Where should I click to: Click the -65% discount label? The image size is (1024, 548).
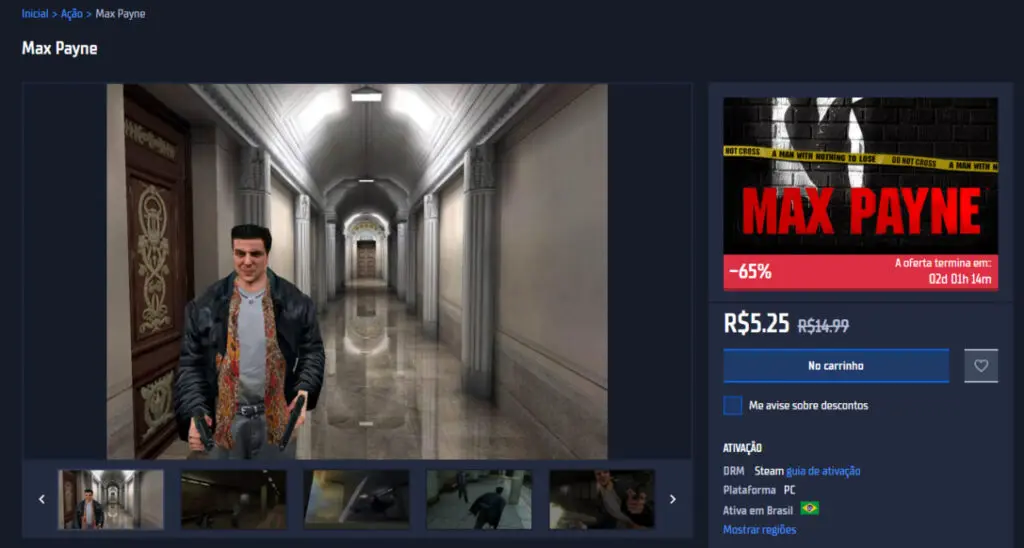(750, 272)
